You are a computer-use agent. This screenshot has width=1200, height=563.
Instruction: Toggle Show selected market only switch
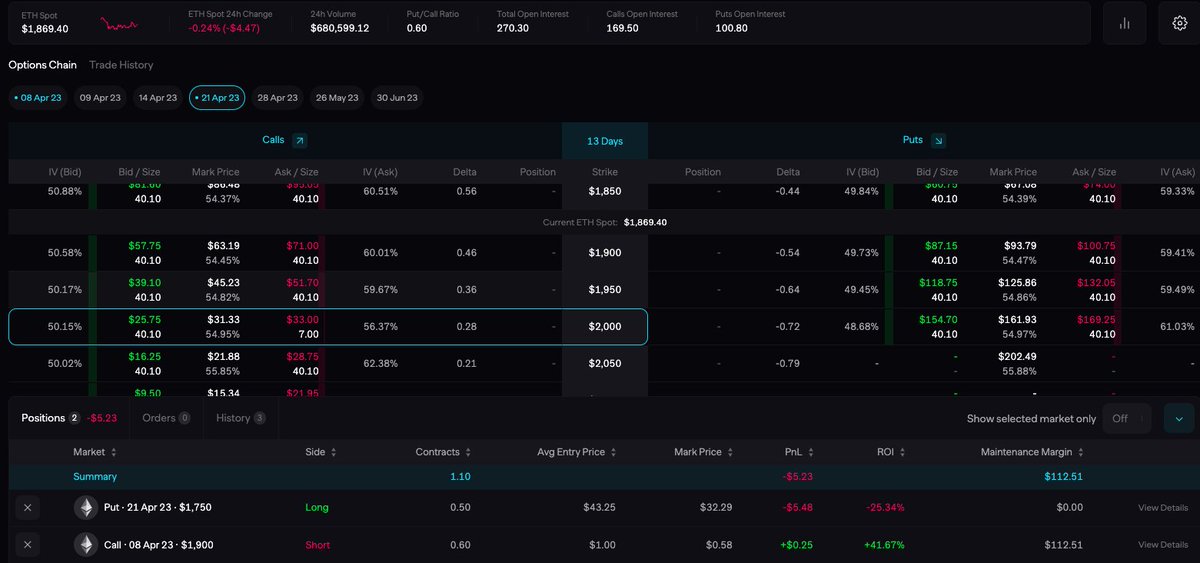(x=1127, y=418)
